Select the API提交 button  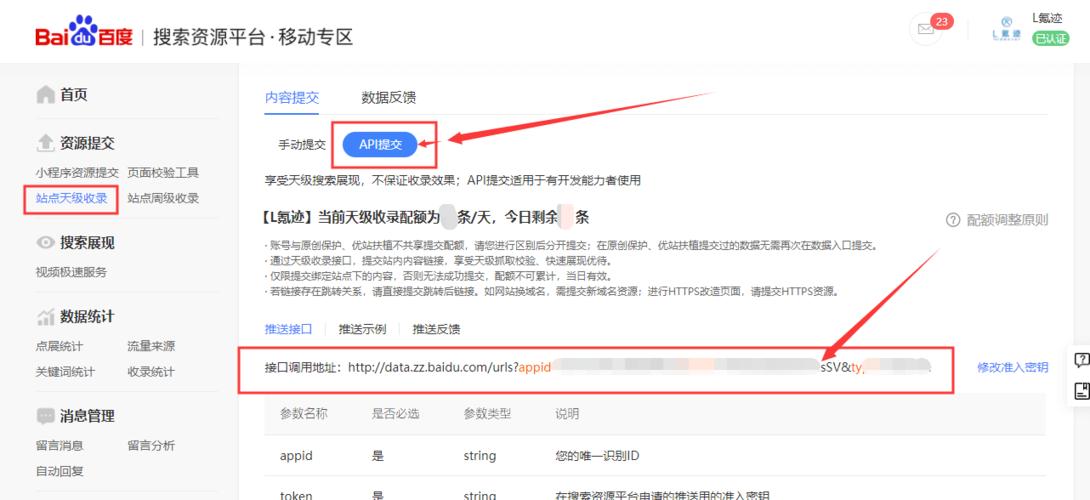(x=380, y=145)
